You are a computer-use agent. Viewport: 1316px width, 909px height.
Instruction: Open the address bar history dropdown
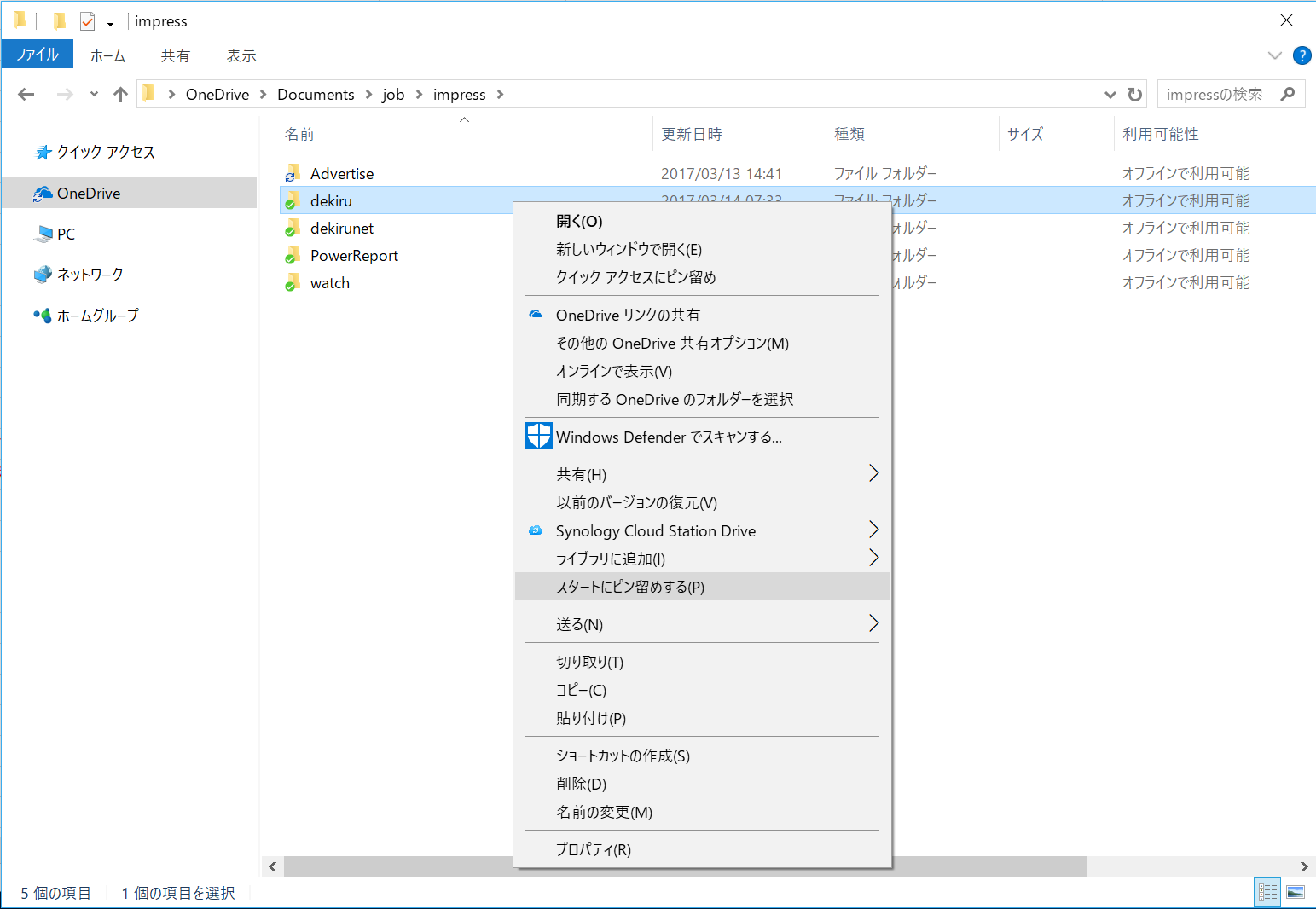pos(1110,95)
